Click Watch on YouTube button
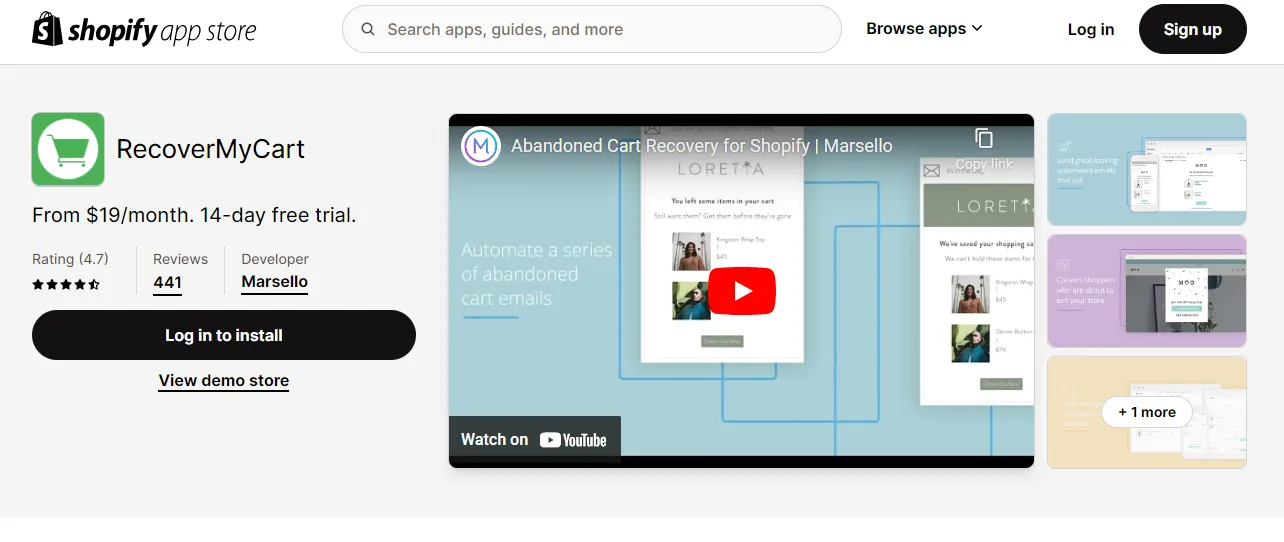The width and height of the screenshot is (1284, 542). click(534, 439)
